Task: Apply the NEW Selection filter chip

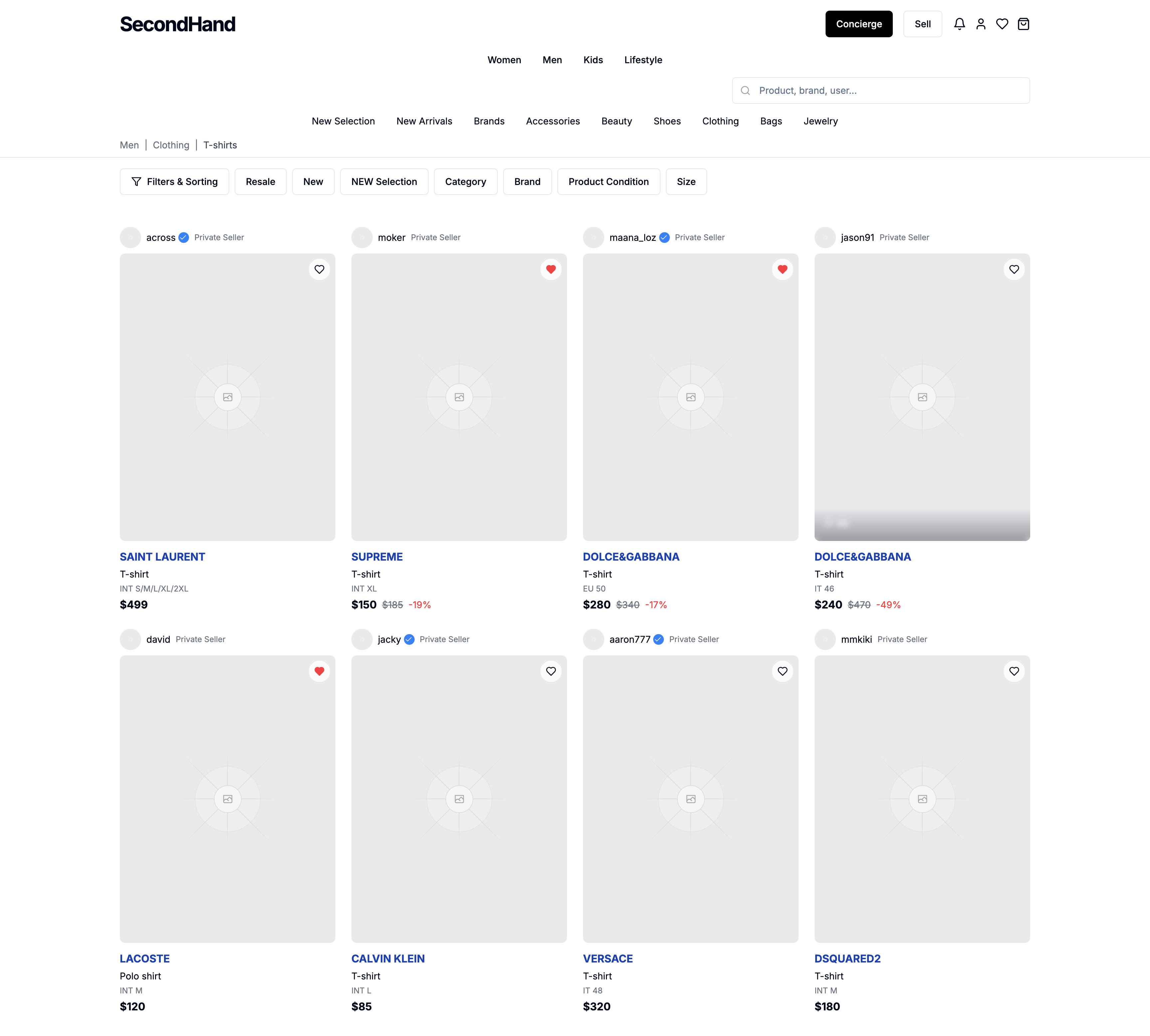Action: point(384,182)
